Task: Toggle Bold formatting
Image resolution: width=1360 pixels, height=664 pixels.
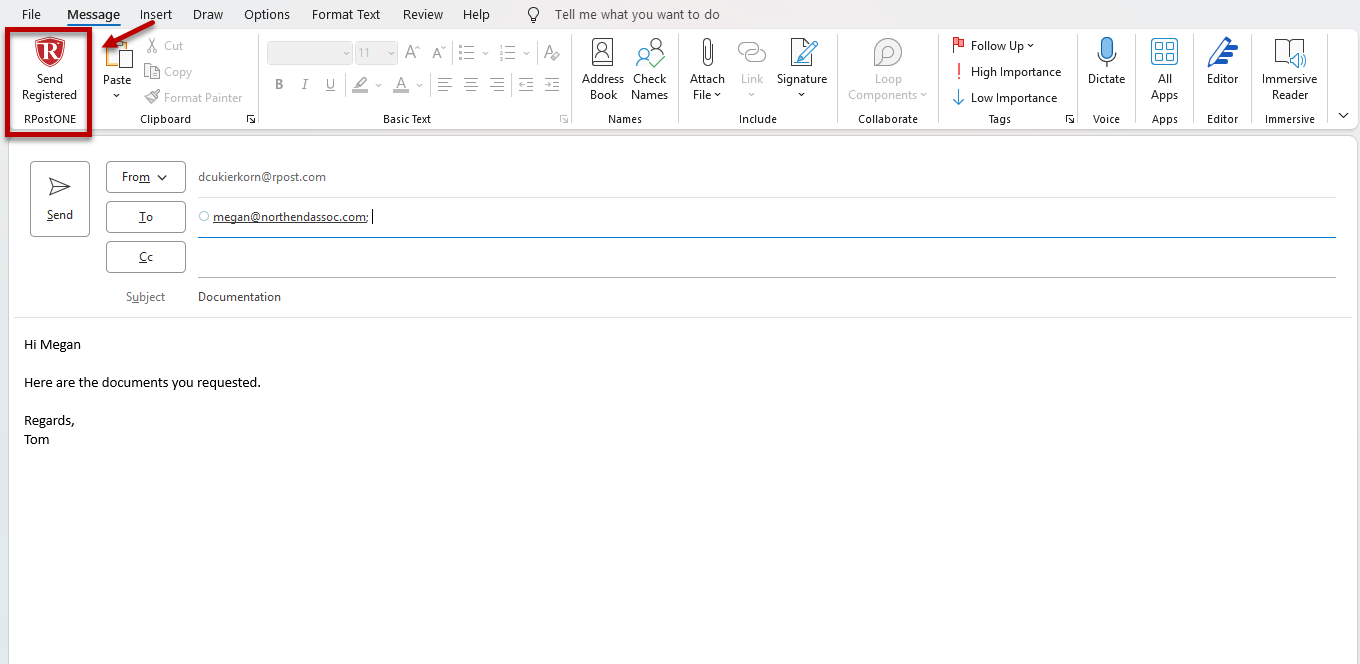Action: click(279, 85)
